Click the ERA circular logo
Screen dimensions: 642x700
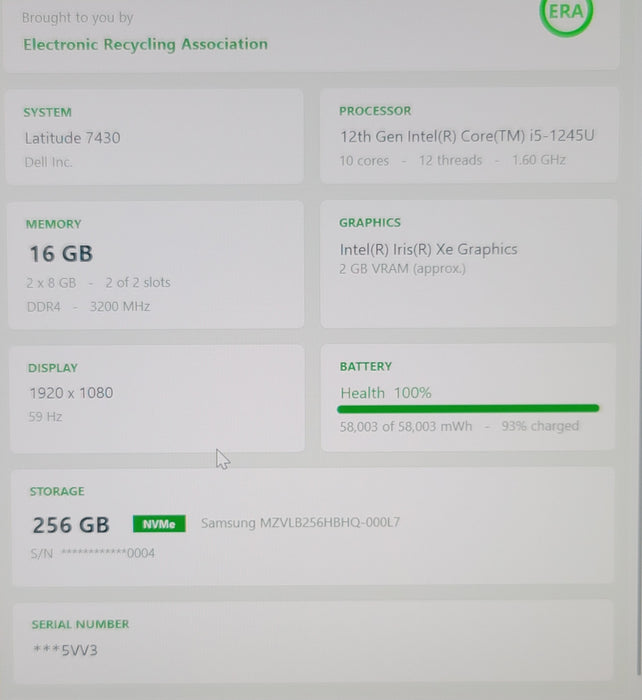(566, 14)
